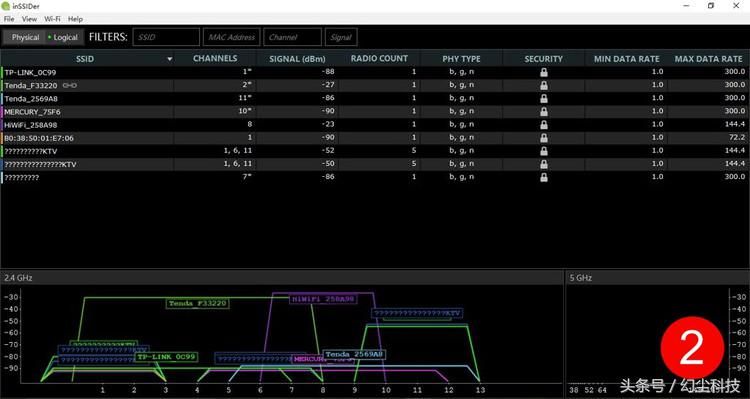Click the SSID filter input field
The width and height of the screenshot is (750, 399).
pos(166,37)
